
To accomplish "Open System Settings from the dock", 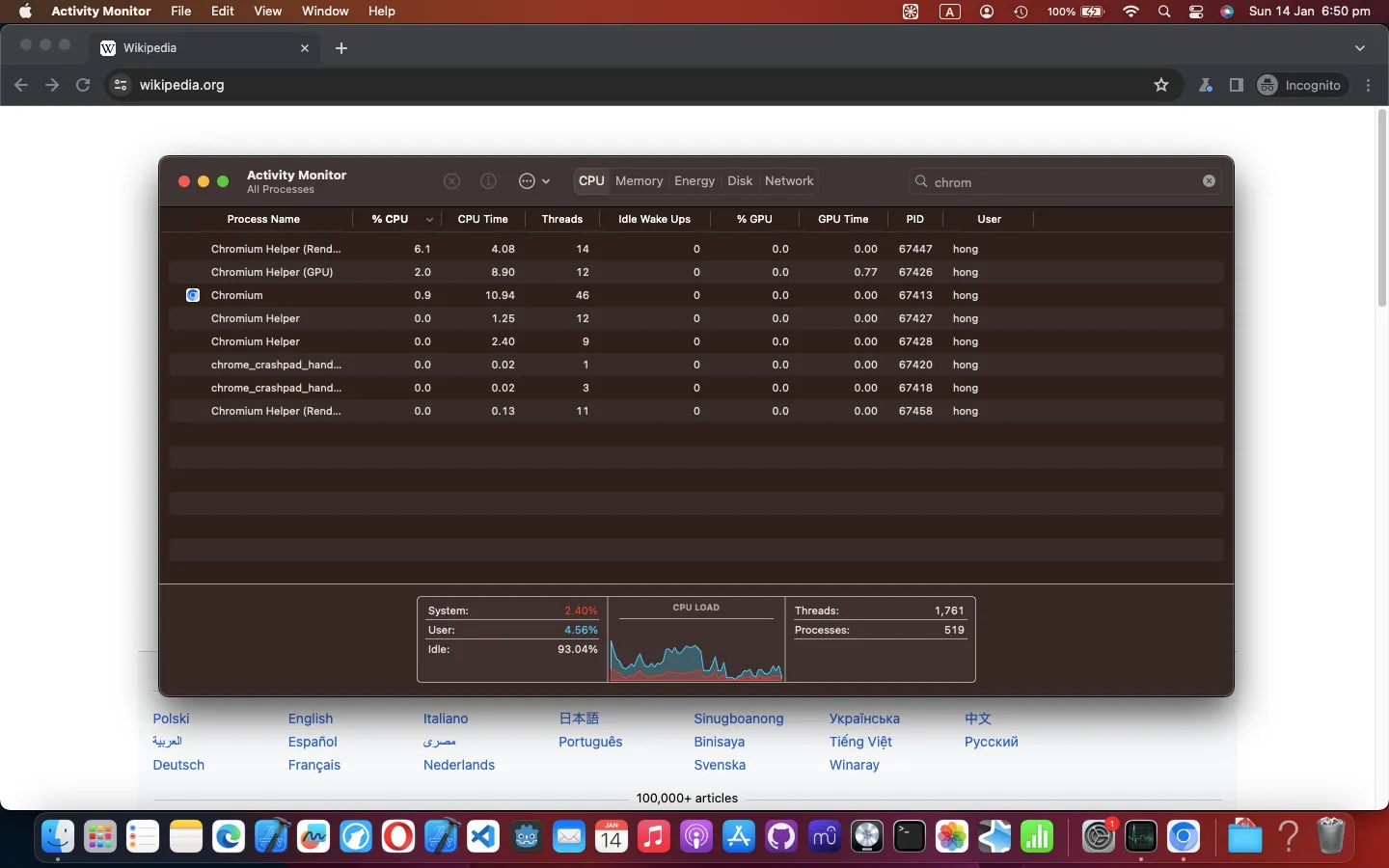I will (x=1099, y=836).
